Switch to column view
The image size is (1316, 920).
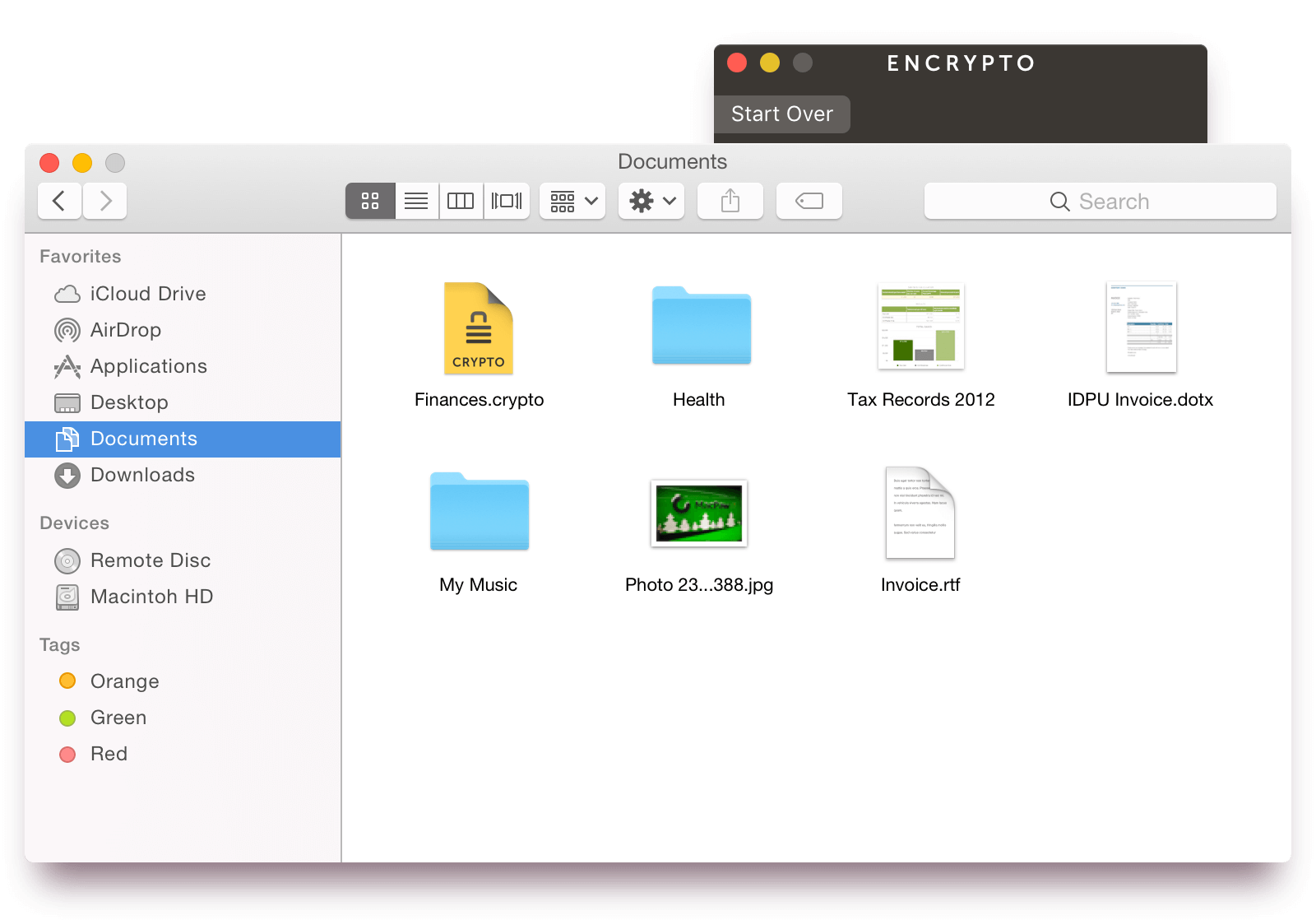point(461,201)
